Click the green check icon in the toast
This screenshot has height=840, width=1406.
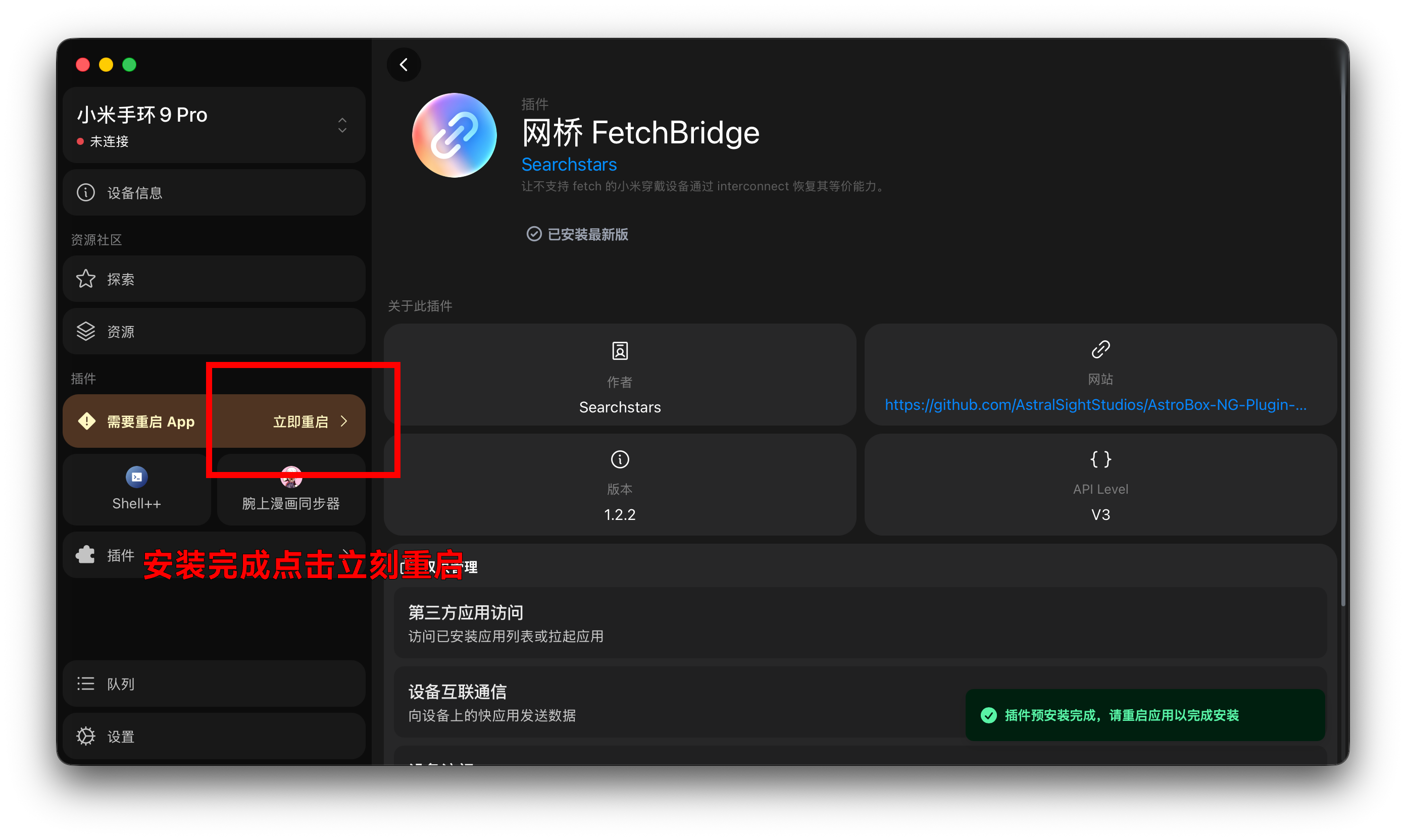click(989, 715)
